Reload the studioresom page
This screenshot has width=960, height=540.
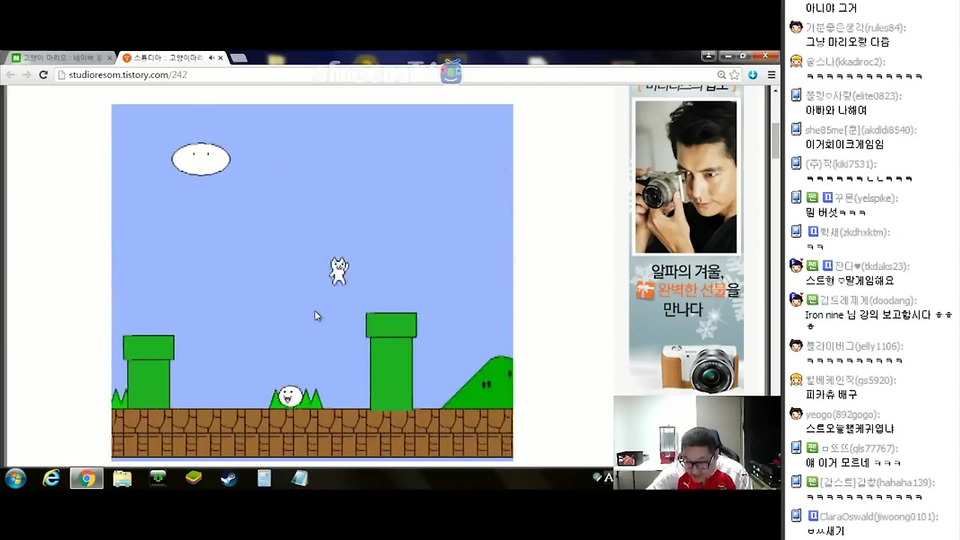pos(43,75)
